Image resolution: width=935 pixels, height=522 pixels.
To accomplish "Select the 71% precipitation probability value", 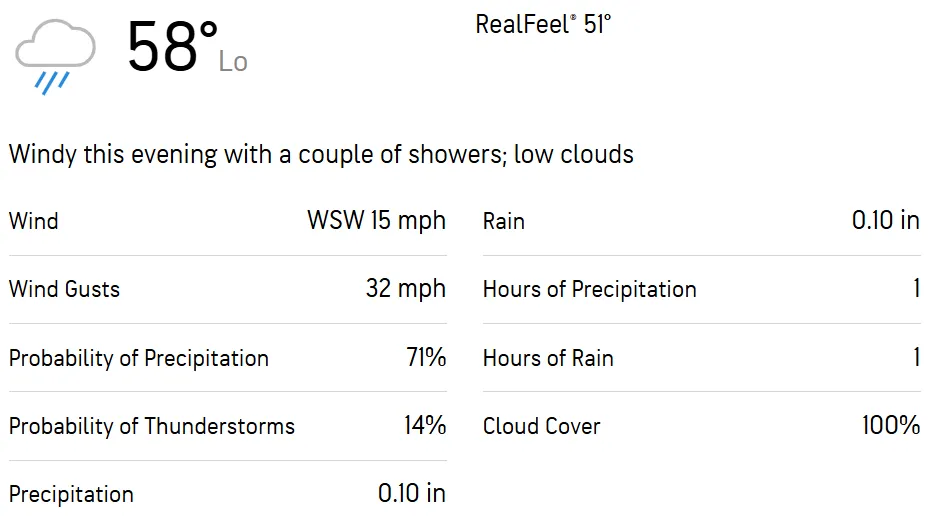I will [425, 358].
